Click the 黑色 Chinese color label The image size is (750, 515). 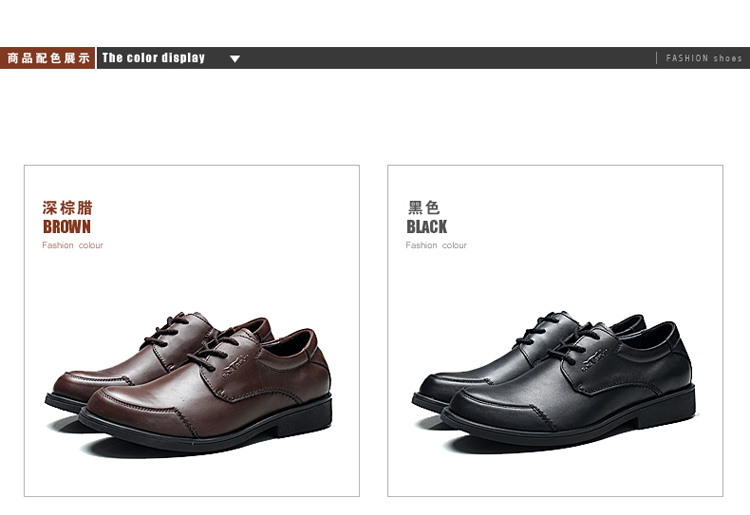424,208
